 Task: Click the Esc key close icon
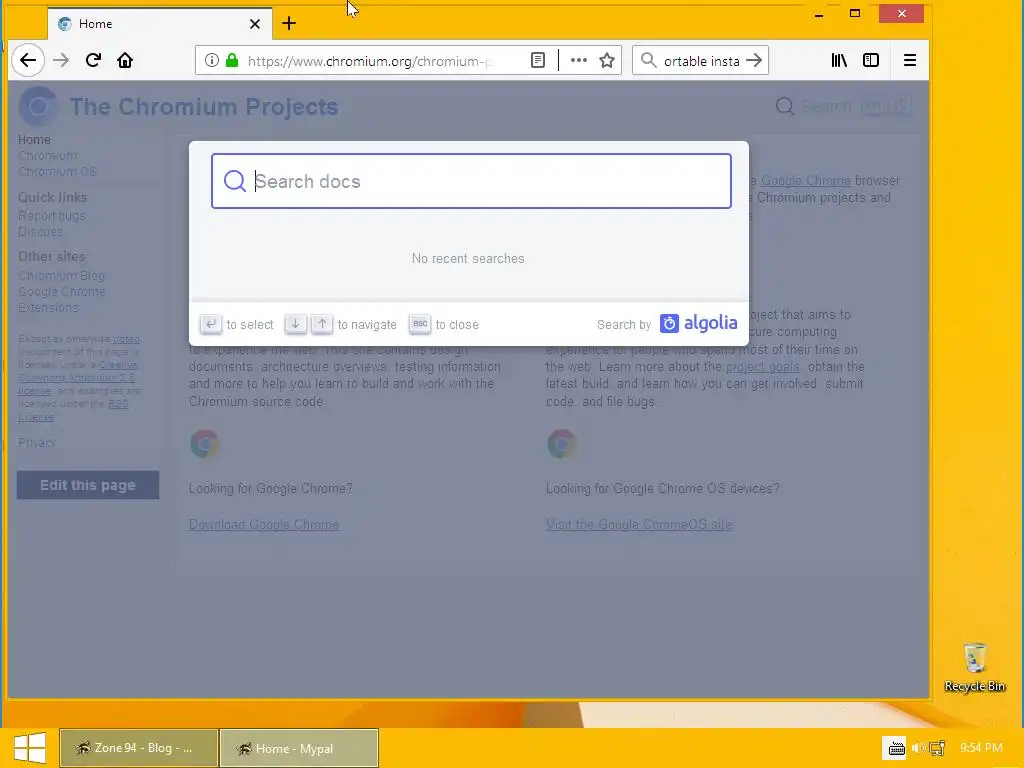point(420,324)
